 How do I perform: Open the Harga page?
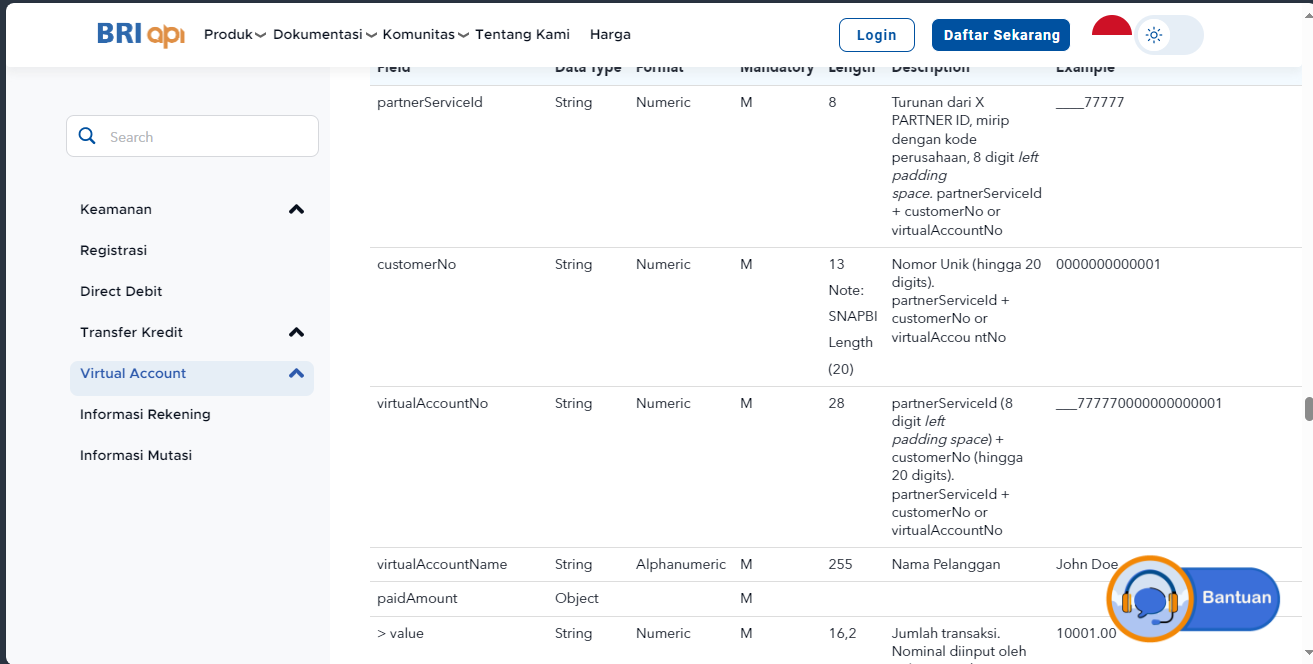click(x=610, y=34)
